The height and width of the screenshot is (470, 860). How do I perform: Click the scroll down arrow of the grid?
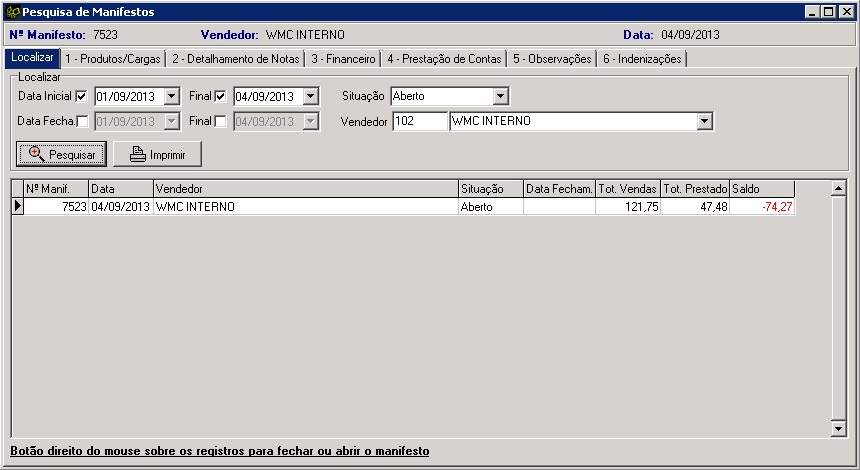pos(838,428)
